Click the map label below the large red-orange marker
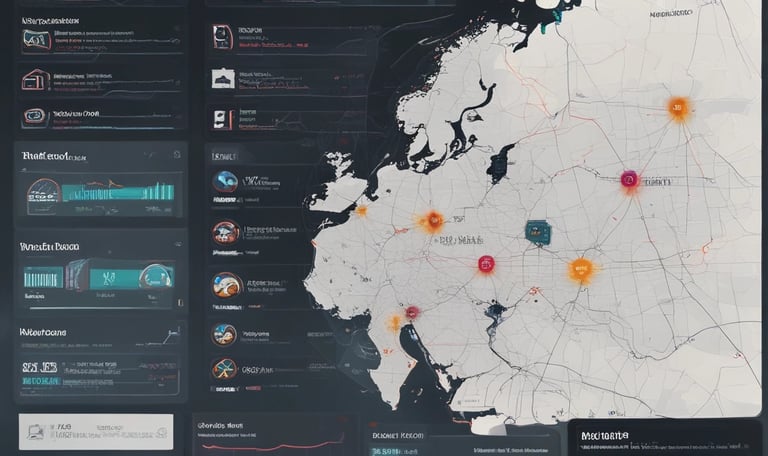 461,240
